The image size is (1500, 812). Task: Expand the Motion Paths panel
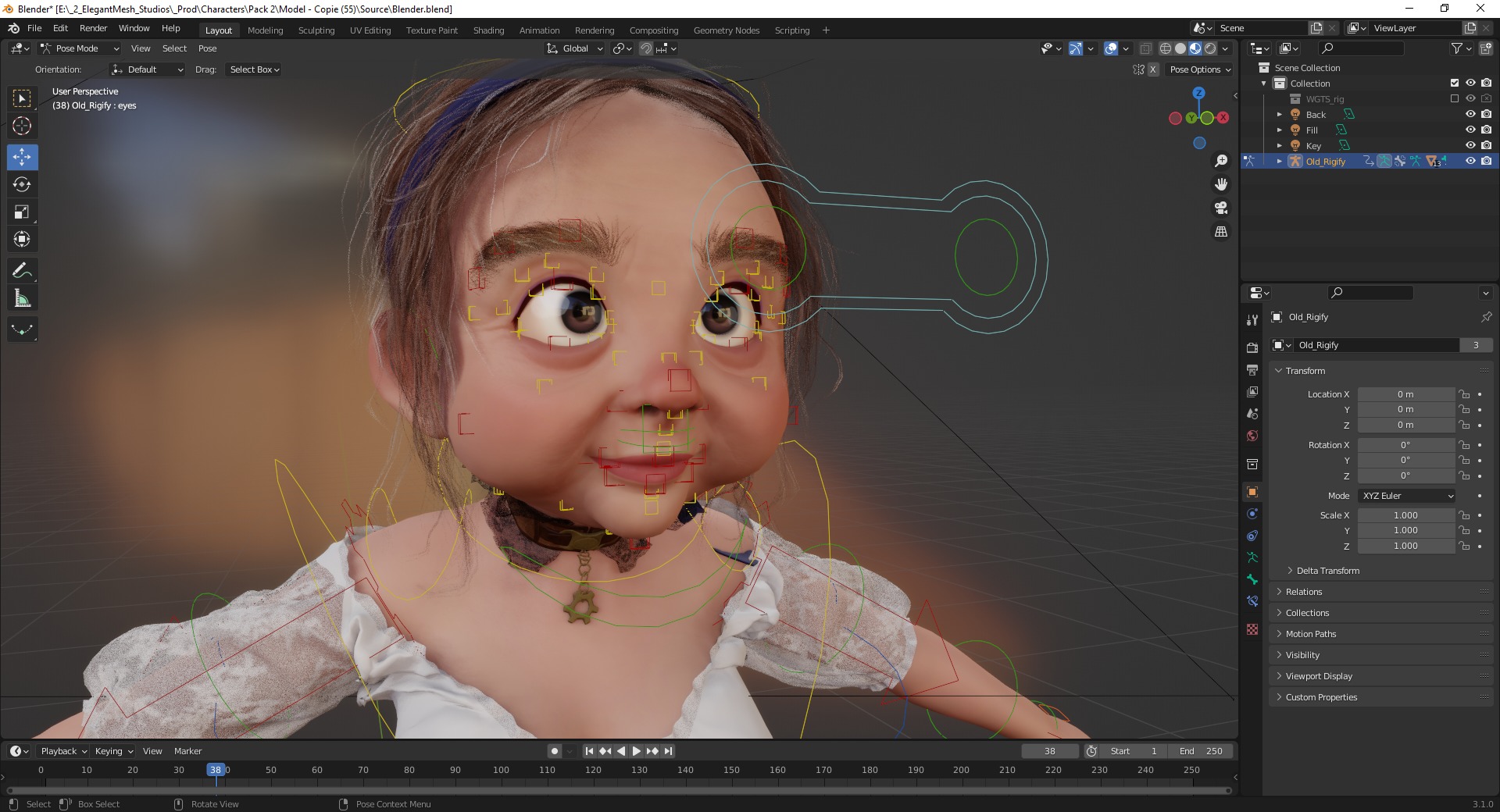click(x=1381, y=634)
